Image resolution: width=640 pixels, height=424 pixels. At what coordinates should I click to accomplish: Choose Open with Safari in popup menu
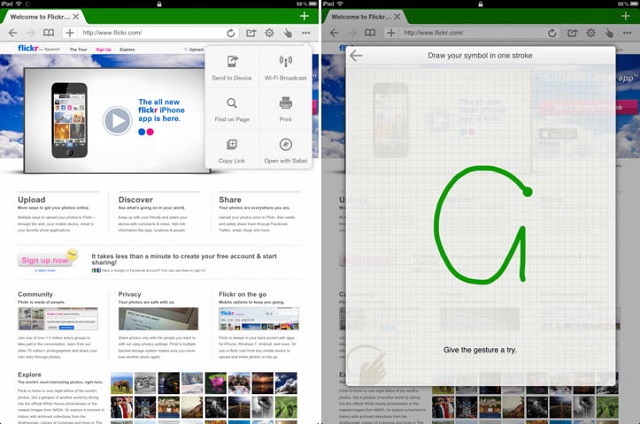285,151
